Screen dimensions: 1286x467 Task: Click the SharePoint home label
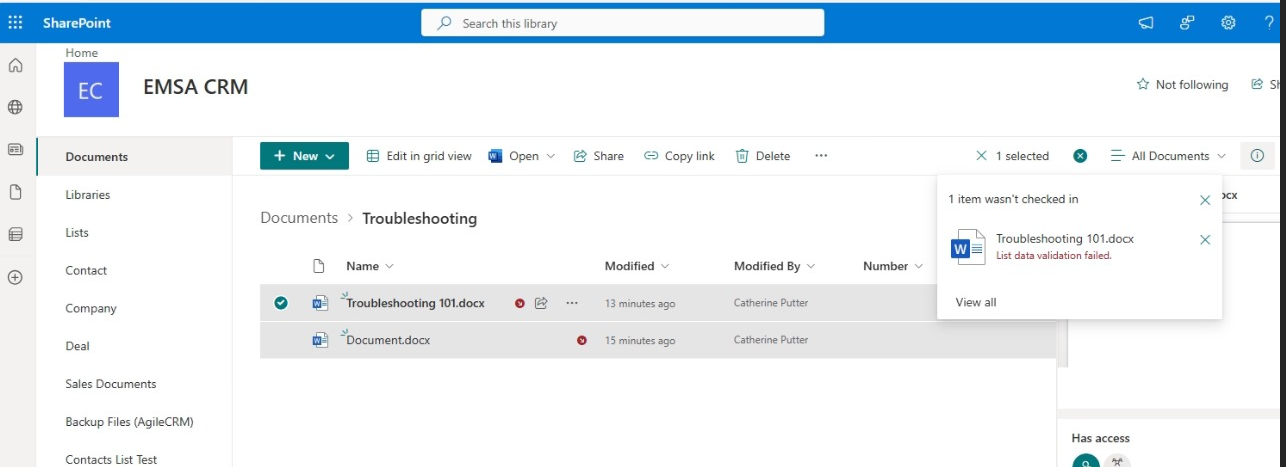(x=77, y=22)
